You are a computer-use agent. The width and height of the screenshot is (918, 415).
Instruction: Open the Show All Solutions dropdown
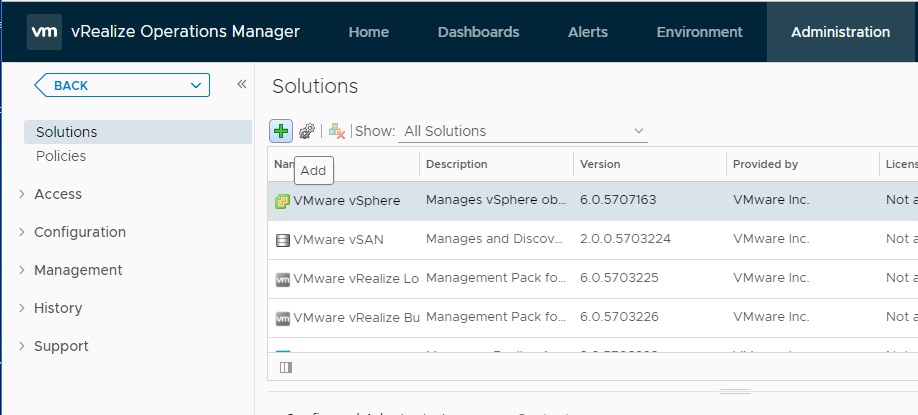click(x=523, y=131)
